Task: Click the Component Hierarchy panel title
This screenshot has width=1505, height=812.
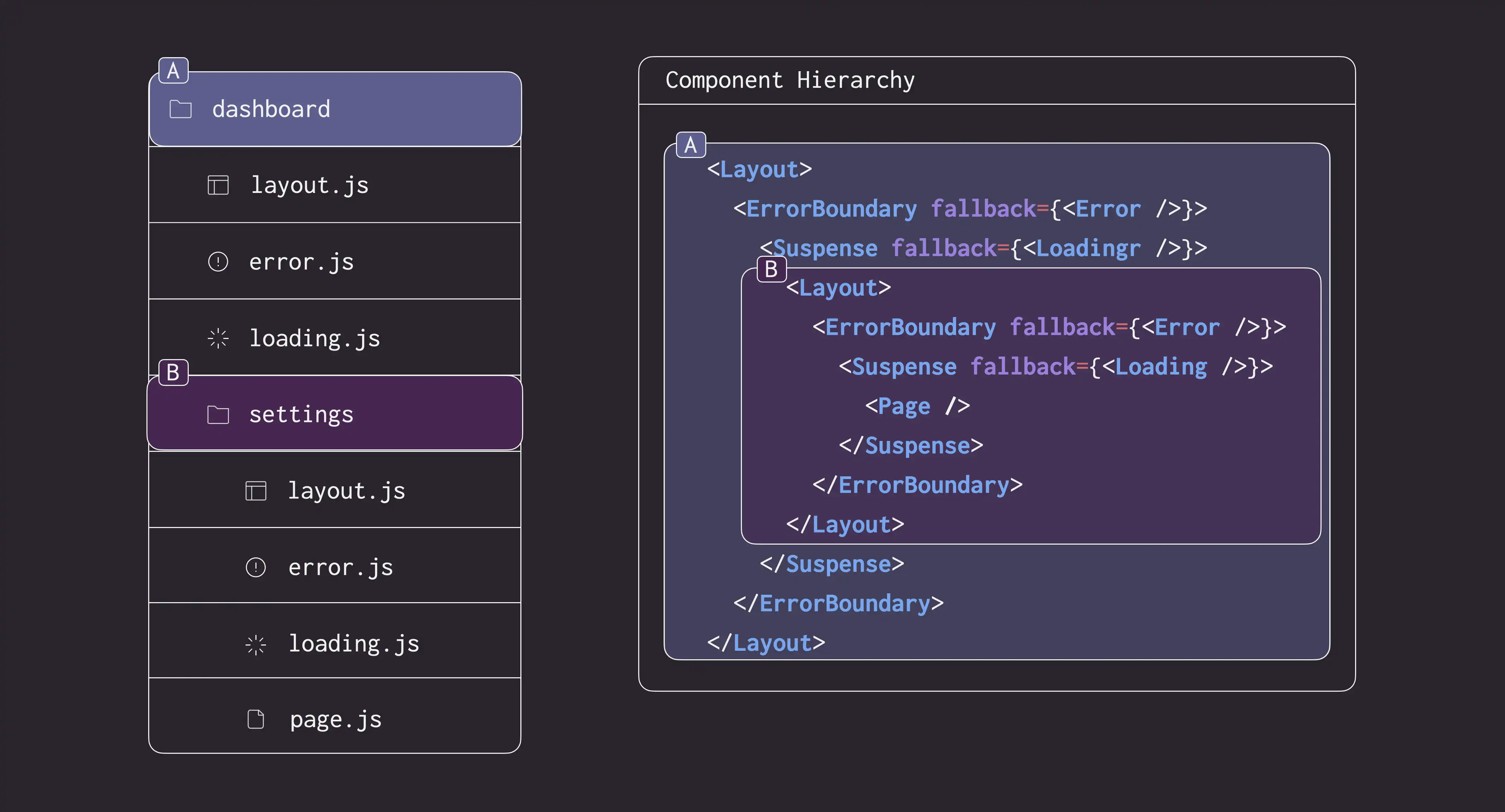Action: coord(790,81)
